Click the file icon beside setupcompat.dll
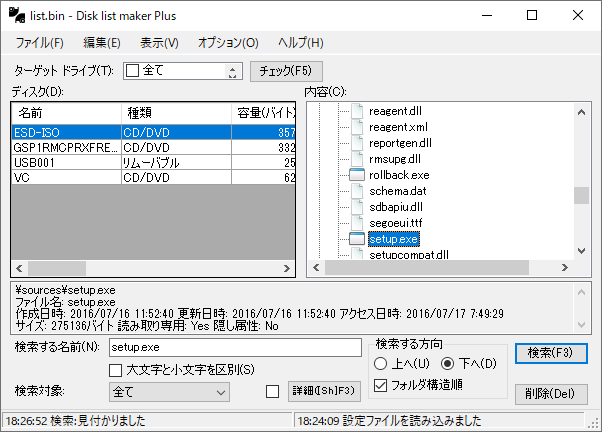Viewport: 602px width, 432px height. click(357, 253)
